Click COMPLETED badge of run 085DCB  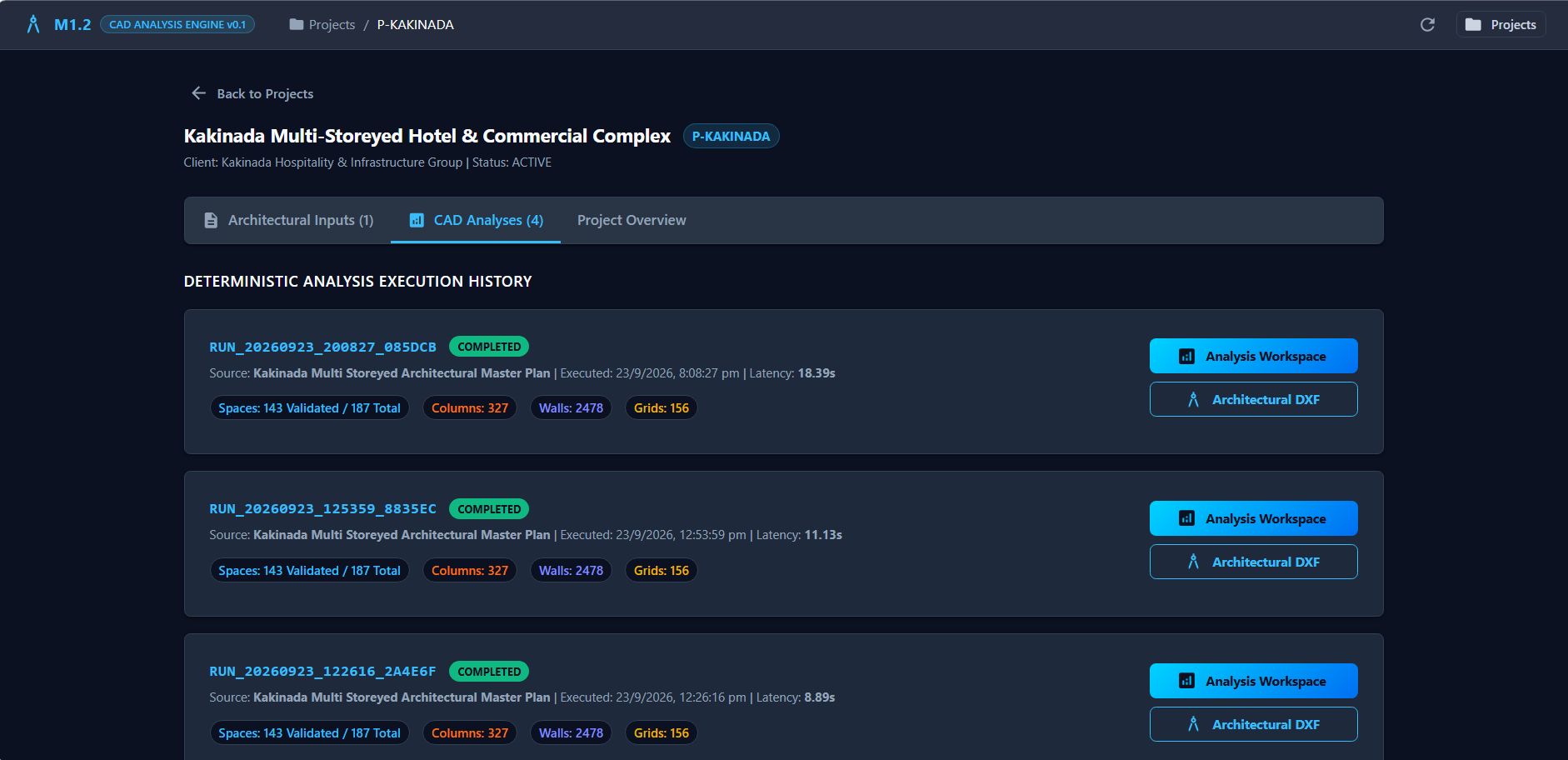[489, 347]
